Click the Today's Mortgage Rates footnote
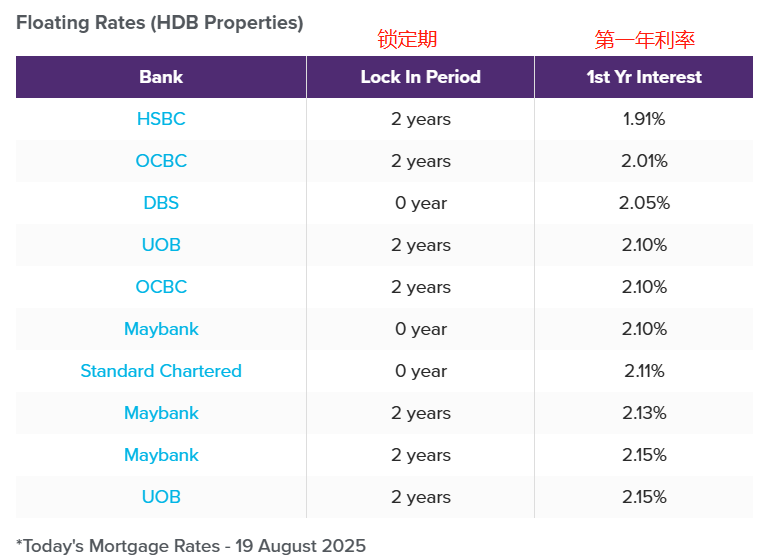Viewport: 764px width, 560px height. coord(191,546)
